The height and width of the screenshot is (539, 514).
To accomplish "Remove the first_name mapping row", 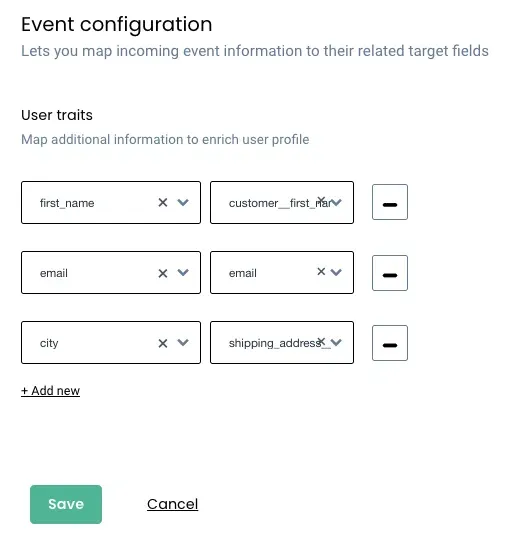I will 390,202.
